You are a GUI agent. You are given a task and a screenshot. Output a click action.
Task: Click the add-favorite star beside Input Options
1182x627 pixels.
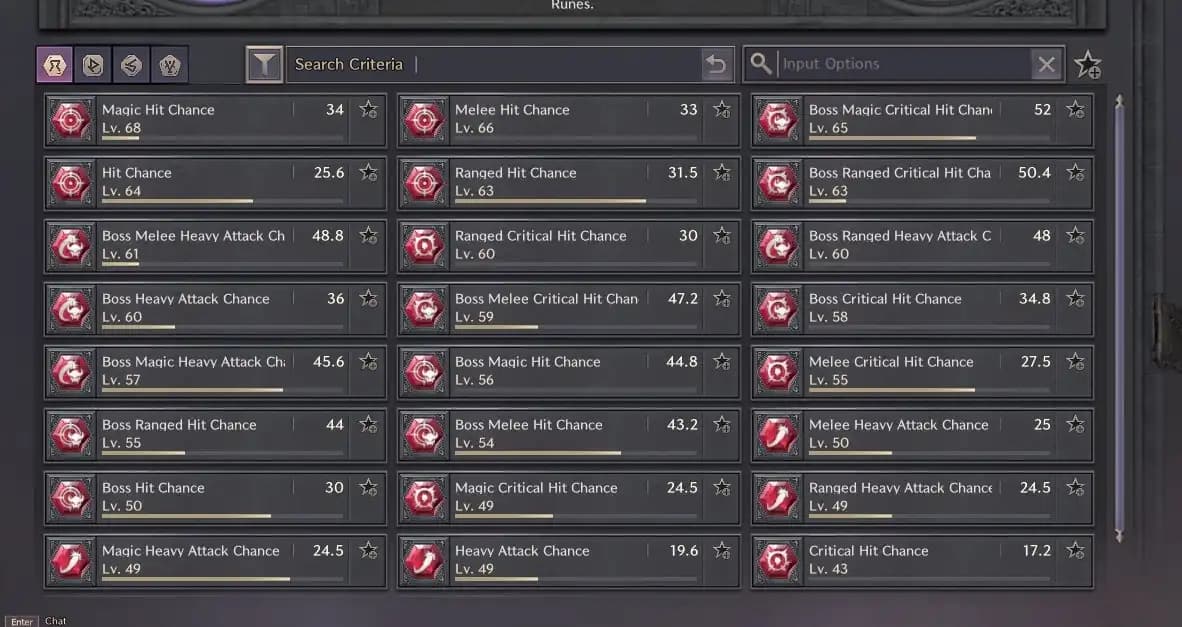(1087, 65)
